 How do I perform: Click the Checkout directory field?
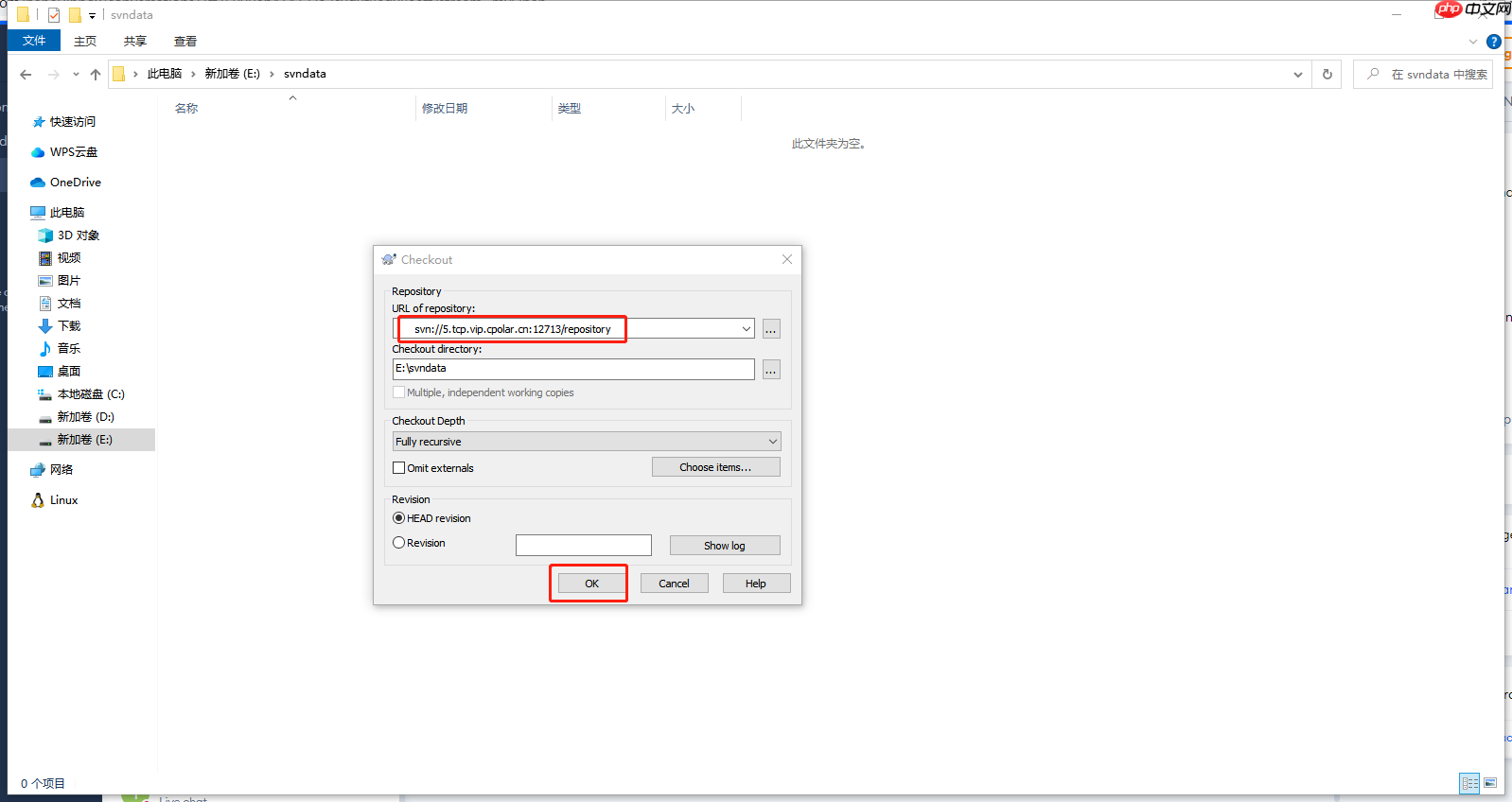(573, 369)
